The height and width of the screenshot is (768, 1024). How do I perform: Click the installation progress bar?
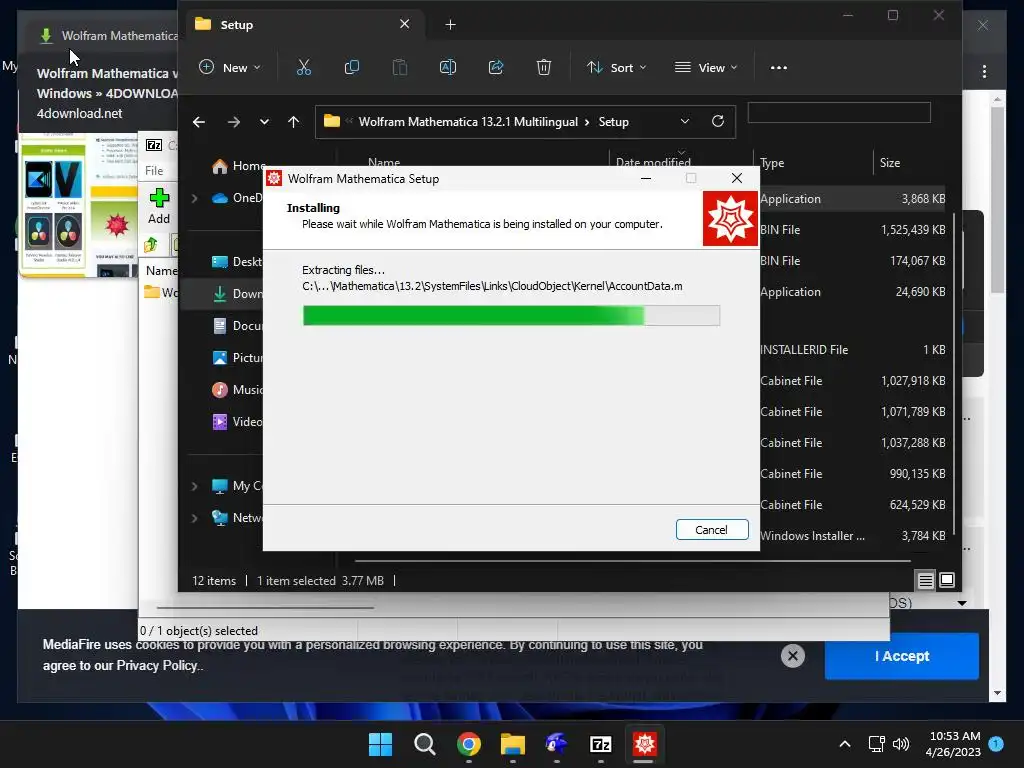click(511, 315)
